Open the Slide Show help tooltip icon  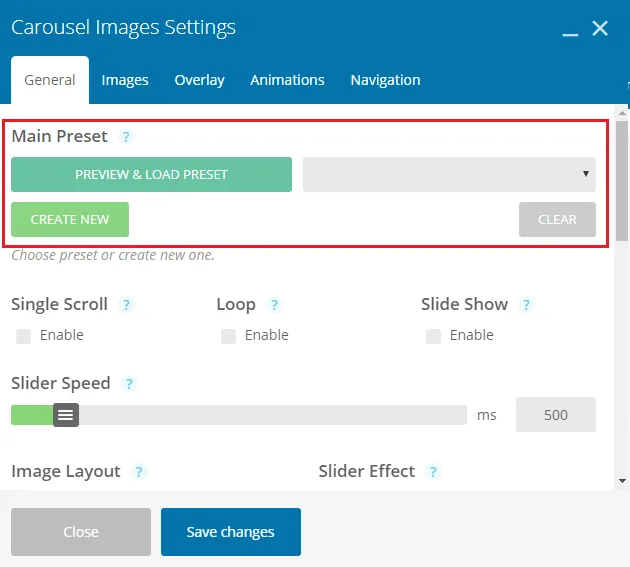(x=526, y=305)
